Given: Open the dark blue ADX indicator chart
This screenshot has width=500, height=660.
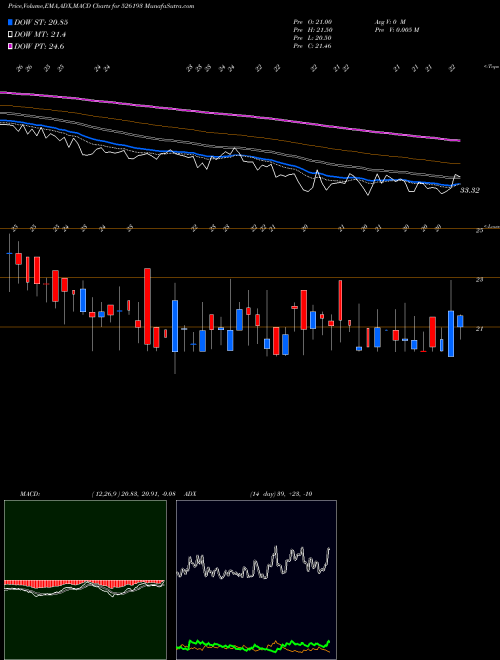Looking at the screenshot, I should pyautogui.click(x=256, y=580).
